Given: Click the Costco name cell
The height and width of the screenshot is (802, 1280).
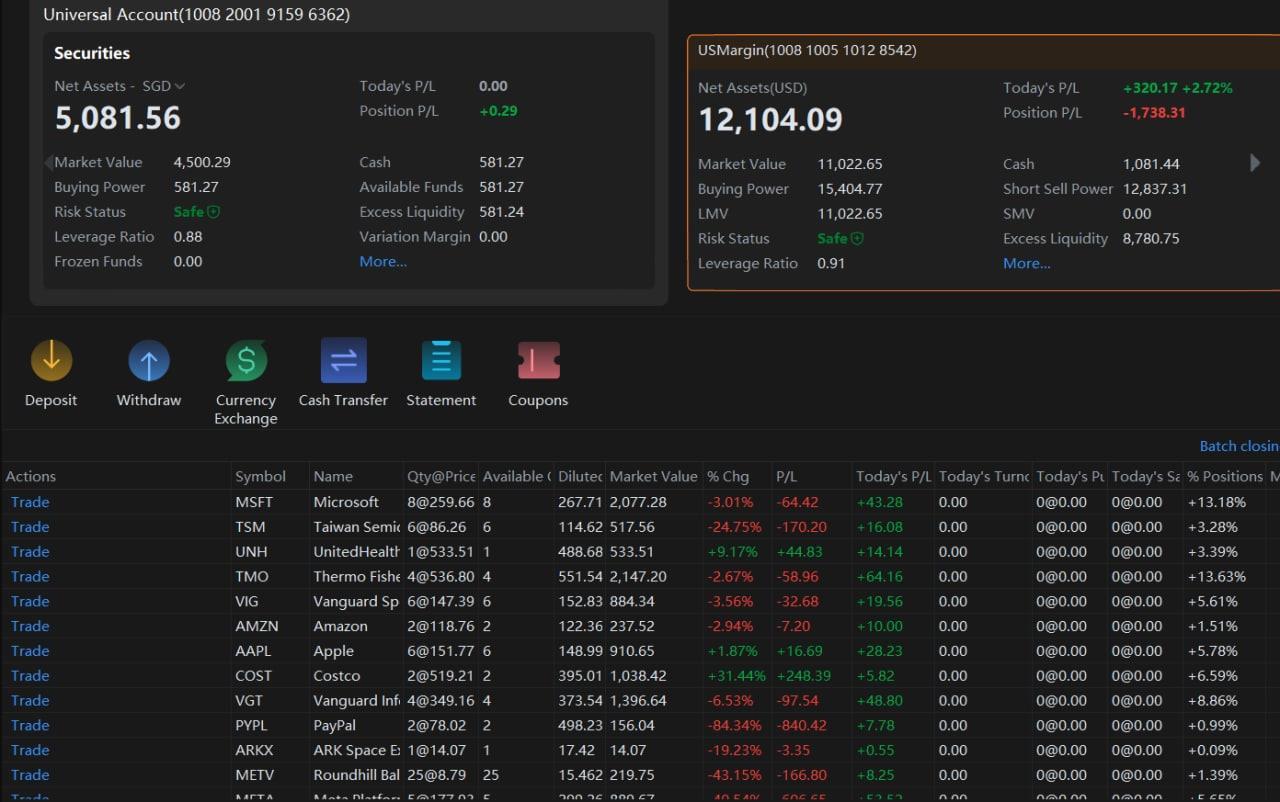Looking at the screenshot, I should 337,676.
